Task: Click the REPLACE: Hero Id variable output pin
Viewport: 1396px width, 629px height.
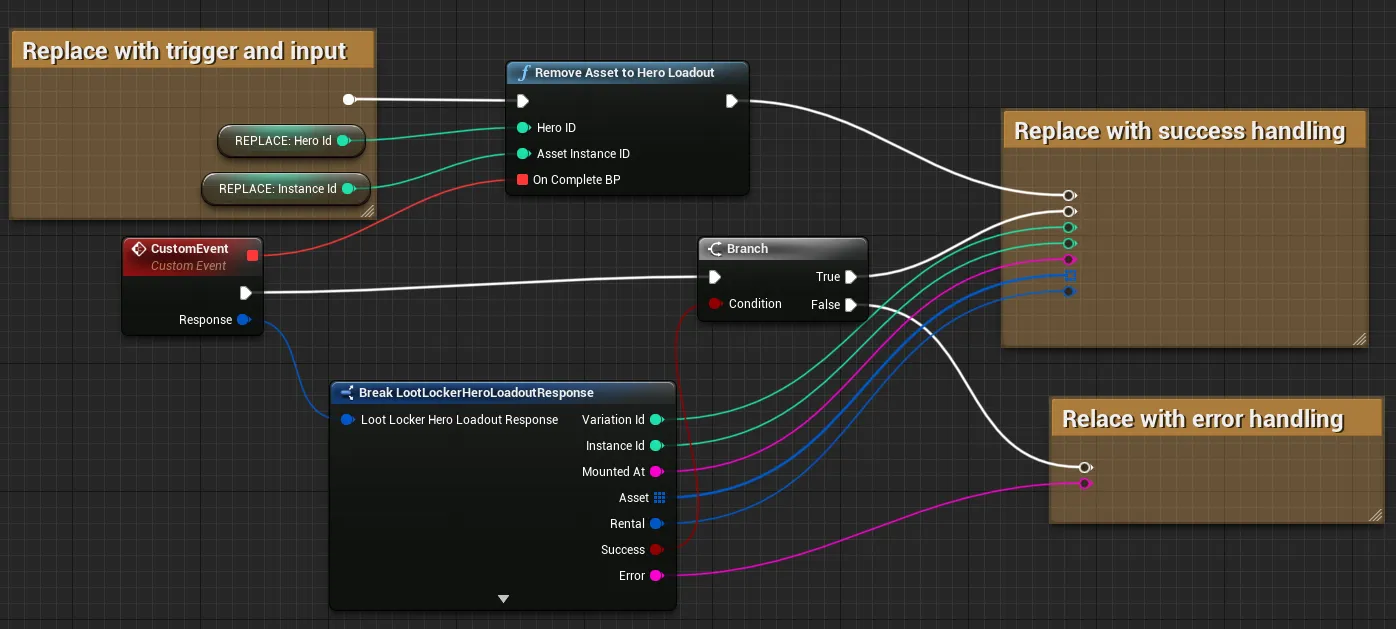Action: click(x=343, y=141)
